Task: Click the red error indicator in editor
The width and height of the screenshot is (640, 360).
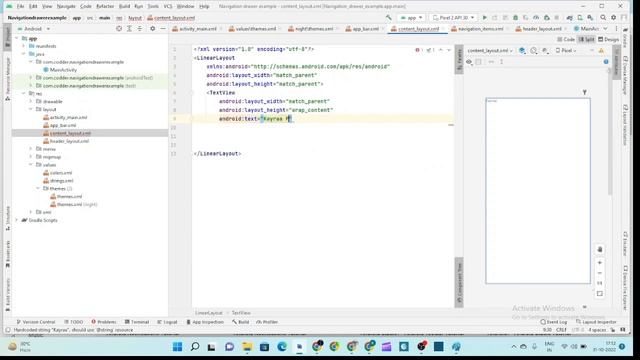Action: pos(419,50)
